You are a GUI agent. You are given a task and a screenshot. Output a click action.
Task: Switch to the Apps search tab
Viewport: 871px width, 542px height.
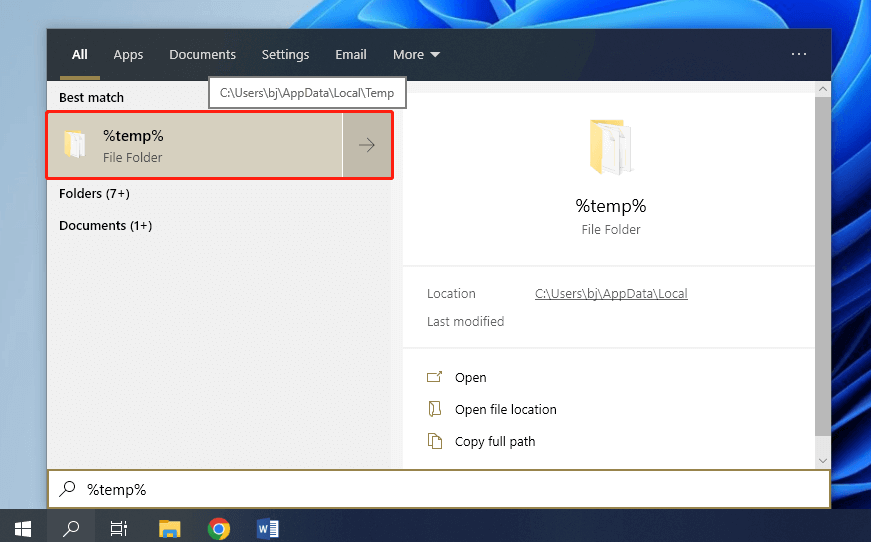128,54
